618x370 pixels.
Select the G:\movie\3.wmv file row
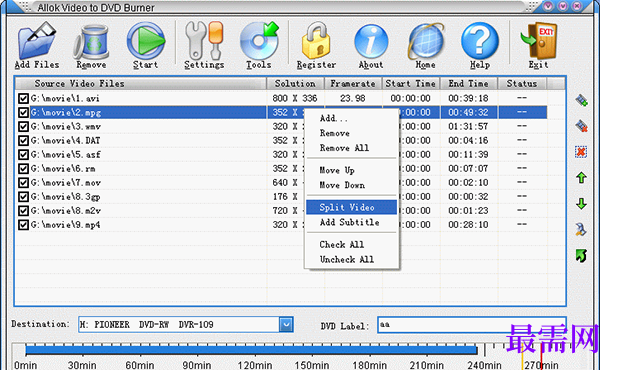coord(281,126)
